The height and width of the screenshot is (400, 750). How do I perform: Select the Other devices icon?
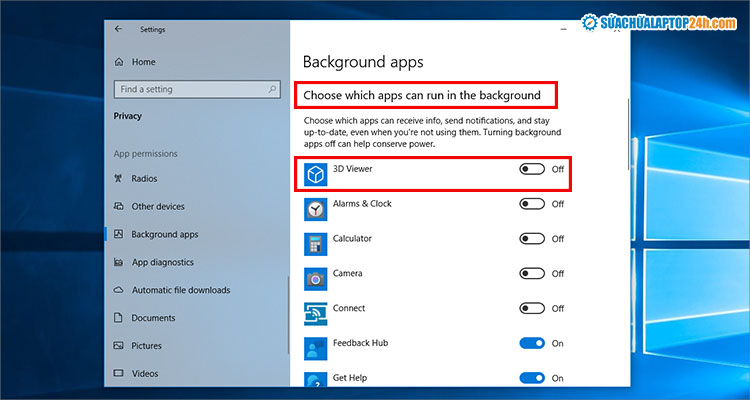click(x=119, y=206)
